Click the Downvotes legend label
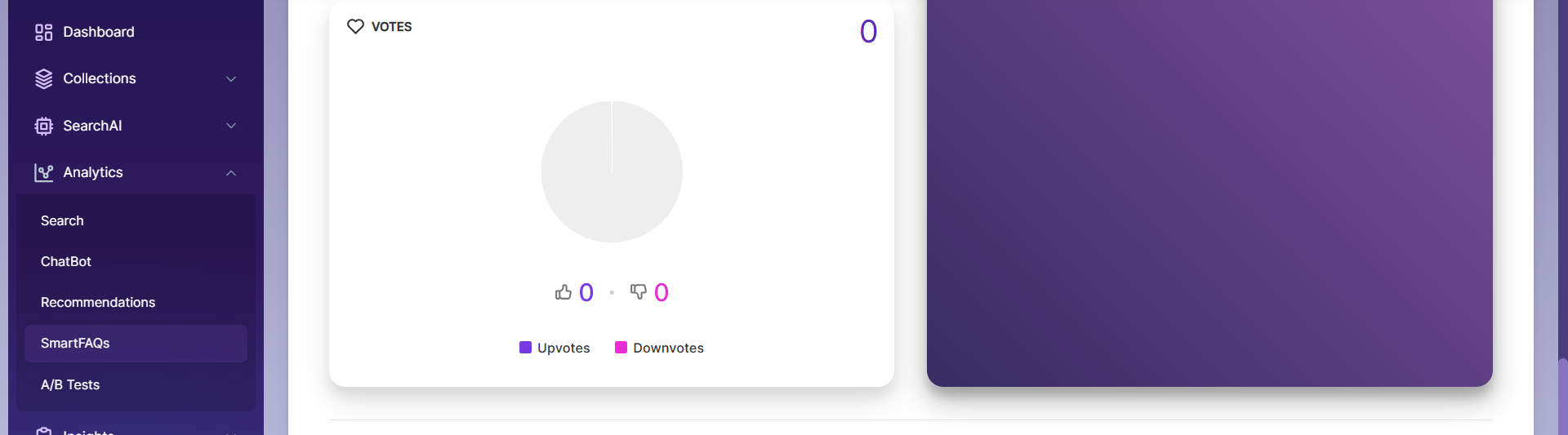The image size is (1568, 435). click(x=668, y=348)
